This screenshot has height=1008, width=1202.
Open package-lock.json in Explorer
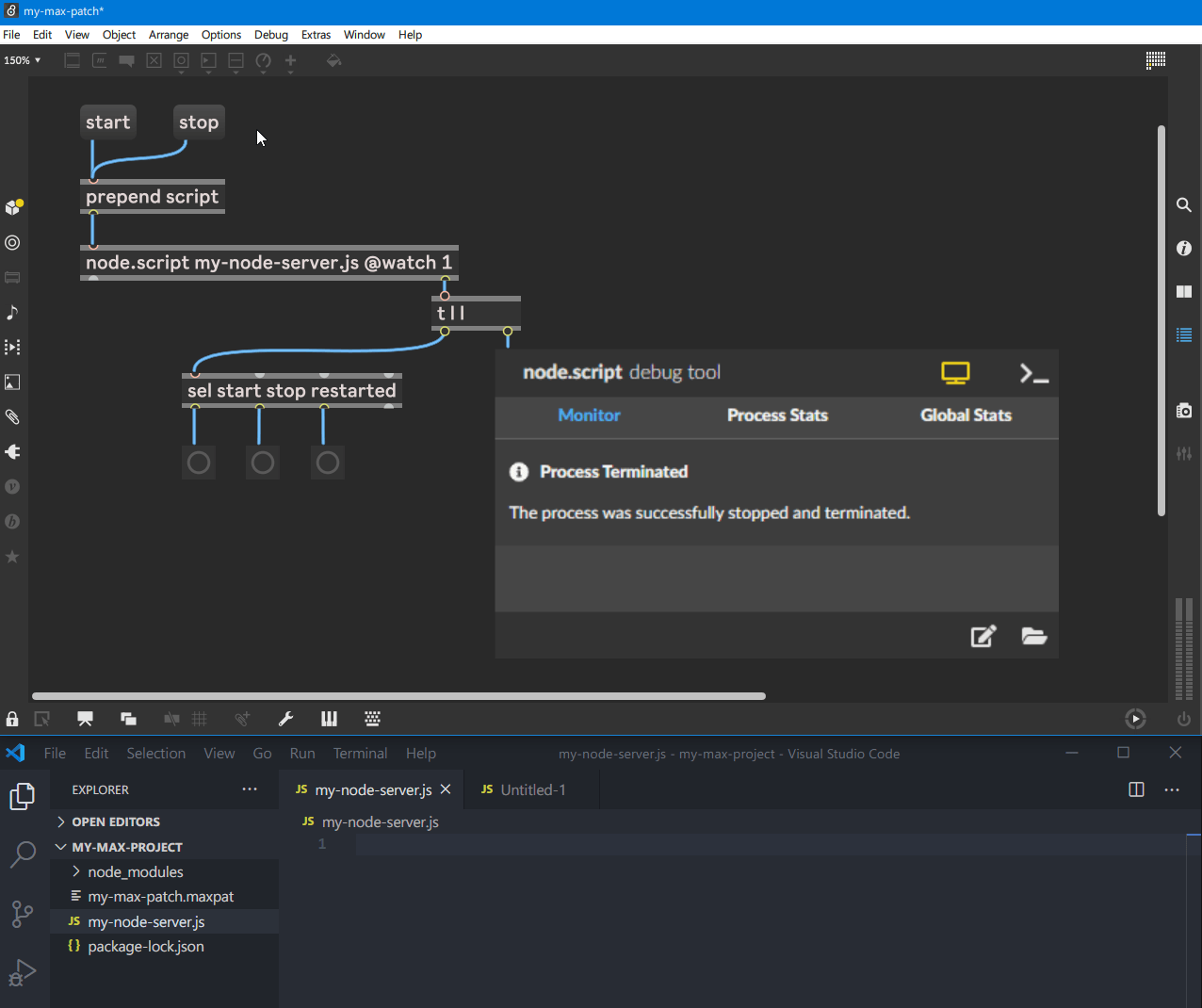145,947
